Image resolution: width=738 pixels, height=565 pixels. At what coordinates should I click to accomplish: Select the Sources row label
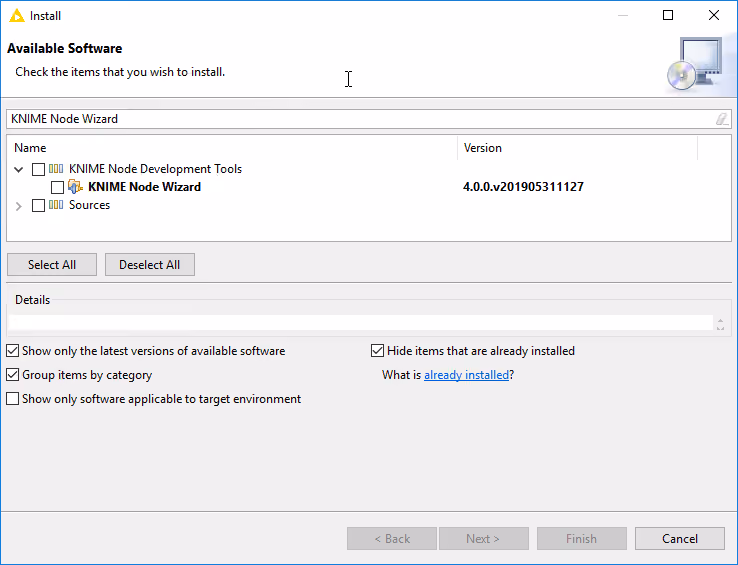[x=89, y=205]
